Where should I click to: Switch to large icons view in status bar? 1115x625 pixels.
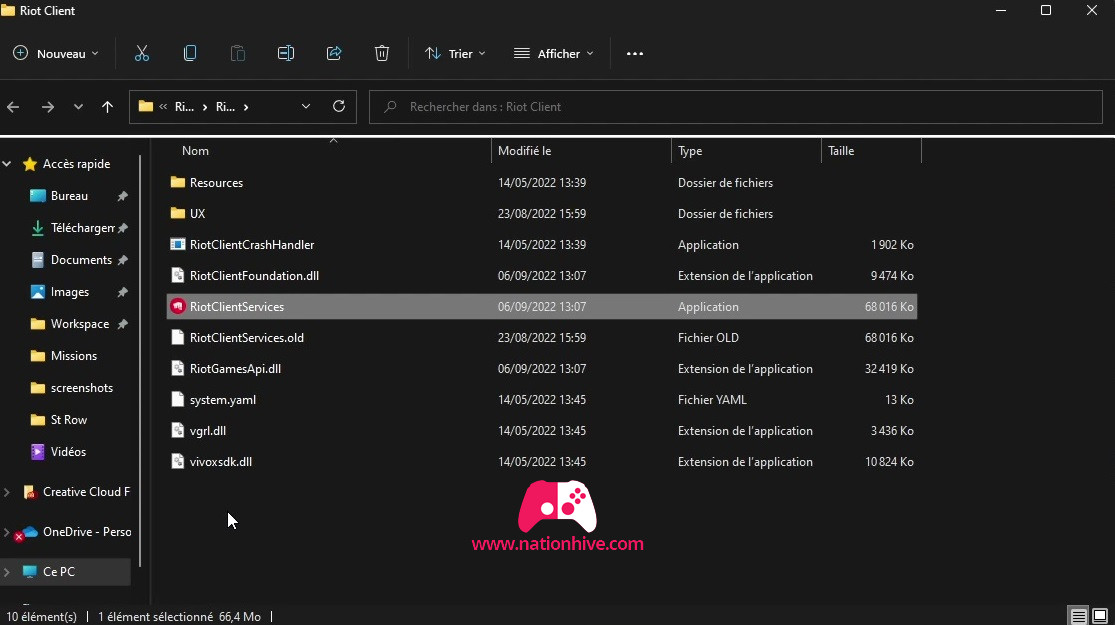tap(1100, 616)
